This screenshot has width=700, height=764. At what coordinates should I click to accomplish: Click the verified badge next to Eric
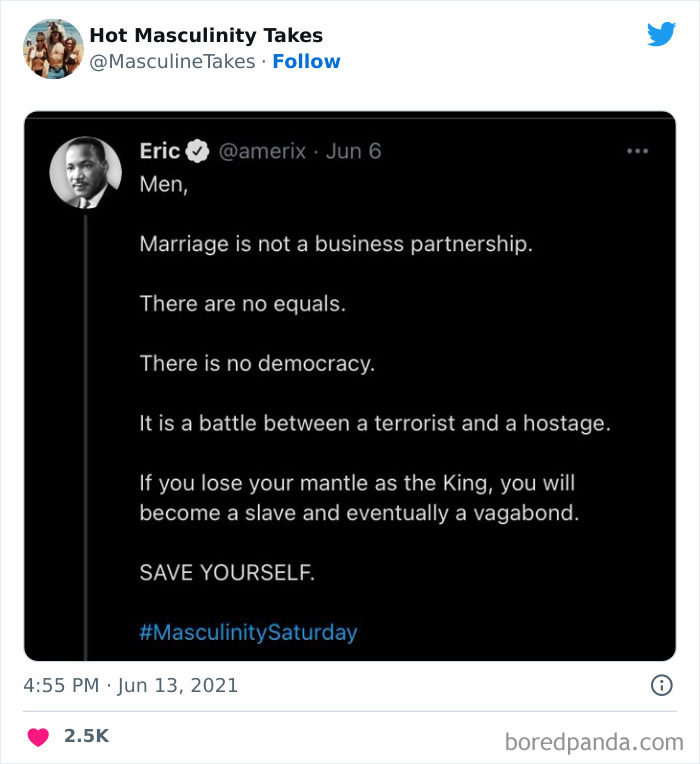click(x=198, y=151)
